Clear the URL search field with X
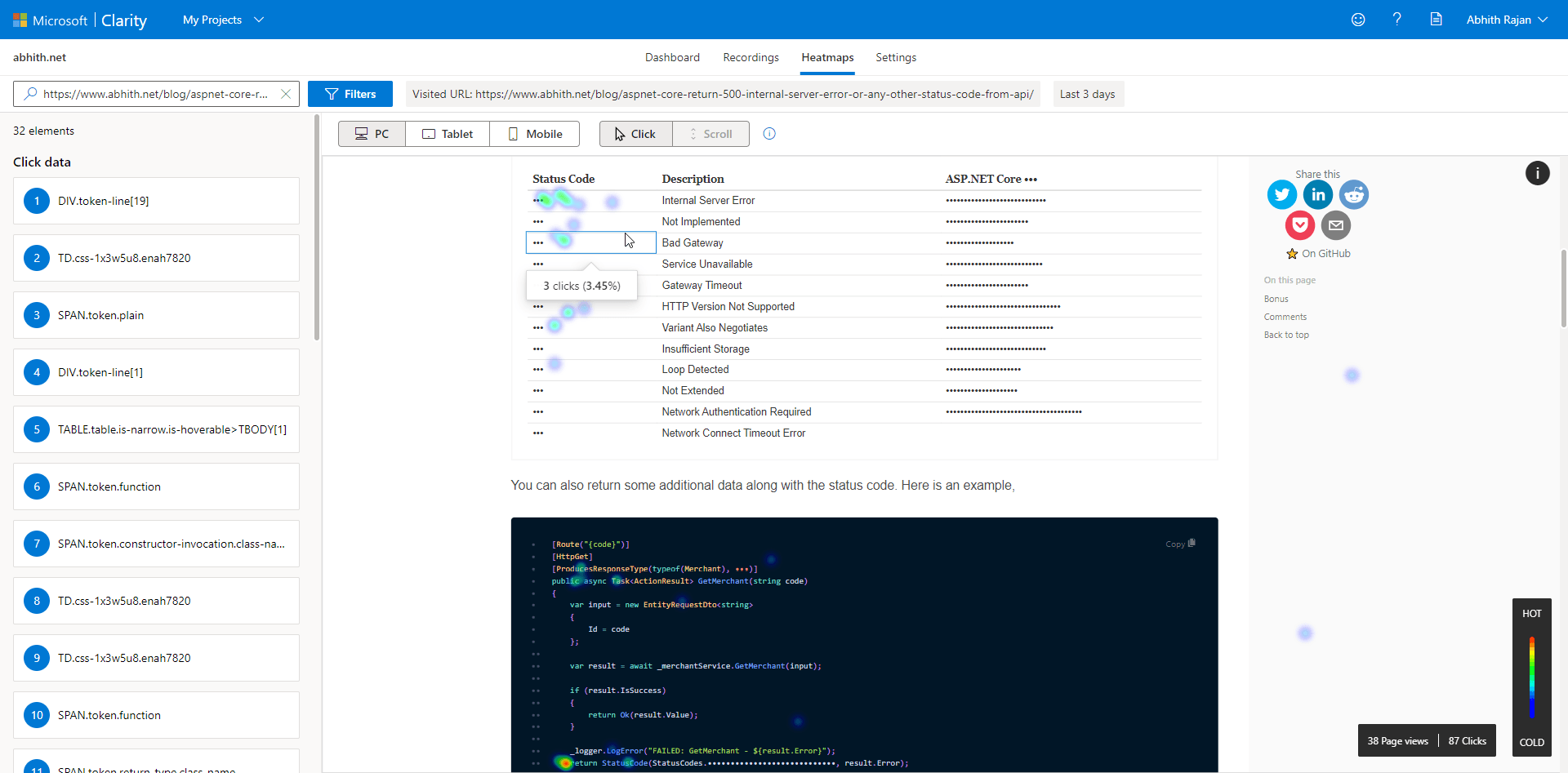 point(286,94)
